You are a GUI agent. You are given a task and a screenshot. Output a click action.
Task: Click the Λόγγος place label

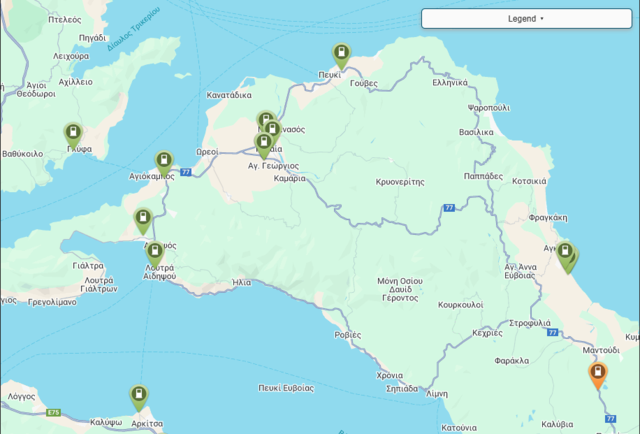(x=22, y=397)
